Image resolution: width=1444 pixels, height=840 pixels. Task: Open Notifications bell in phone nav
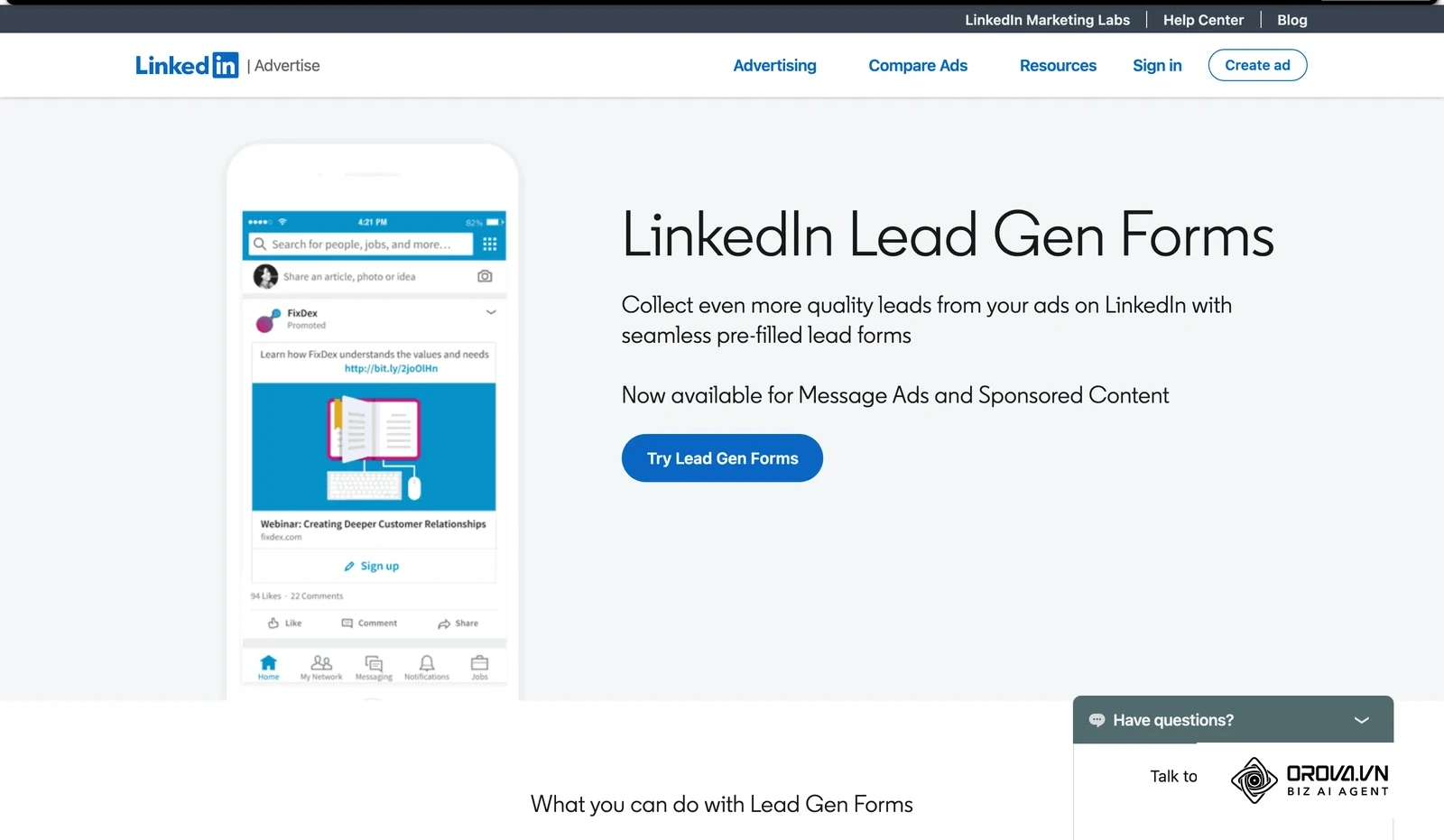(x=427, y=663)
